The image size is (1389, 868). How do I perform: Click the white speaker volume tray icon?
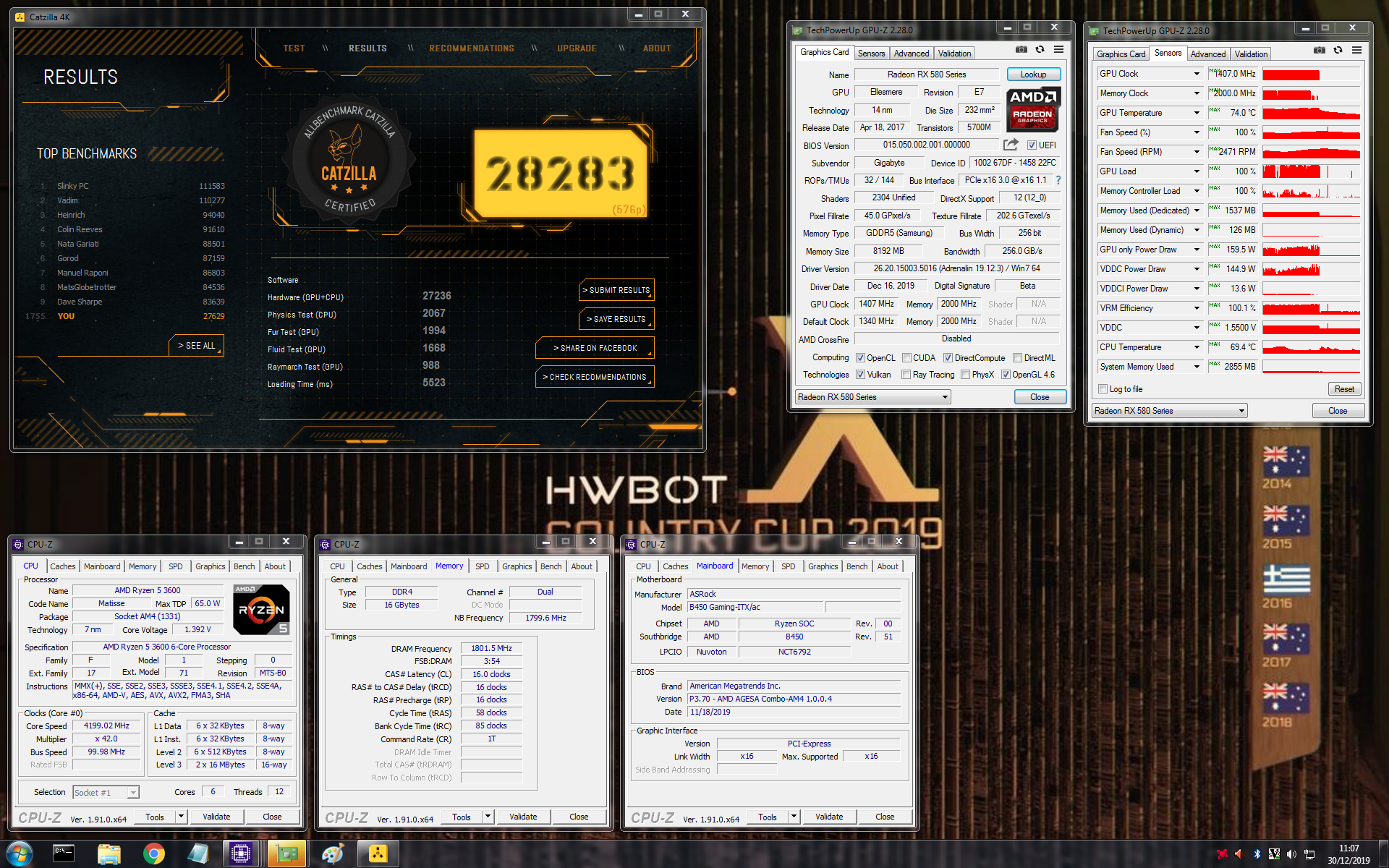(x=1291, y=854)
